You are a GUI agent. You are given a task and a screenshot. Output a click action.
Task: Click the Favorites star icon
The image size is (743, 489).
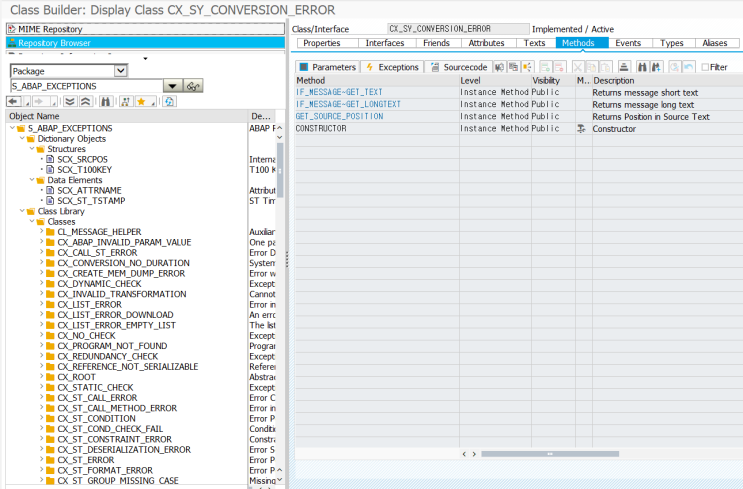pyautogui.click(x=141, y=102)
